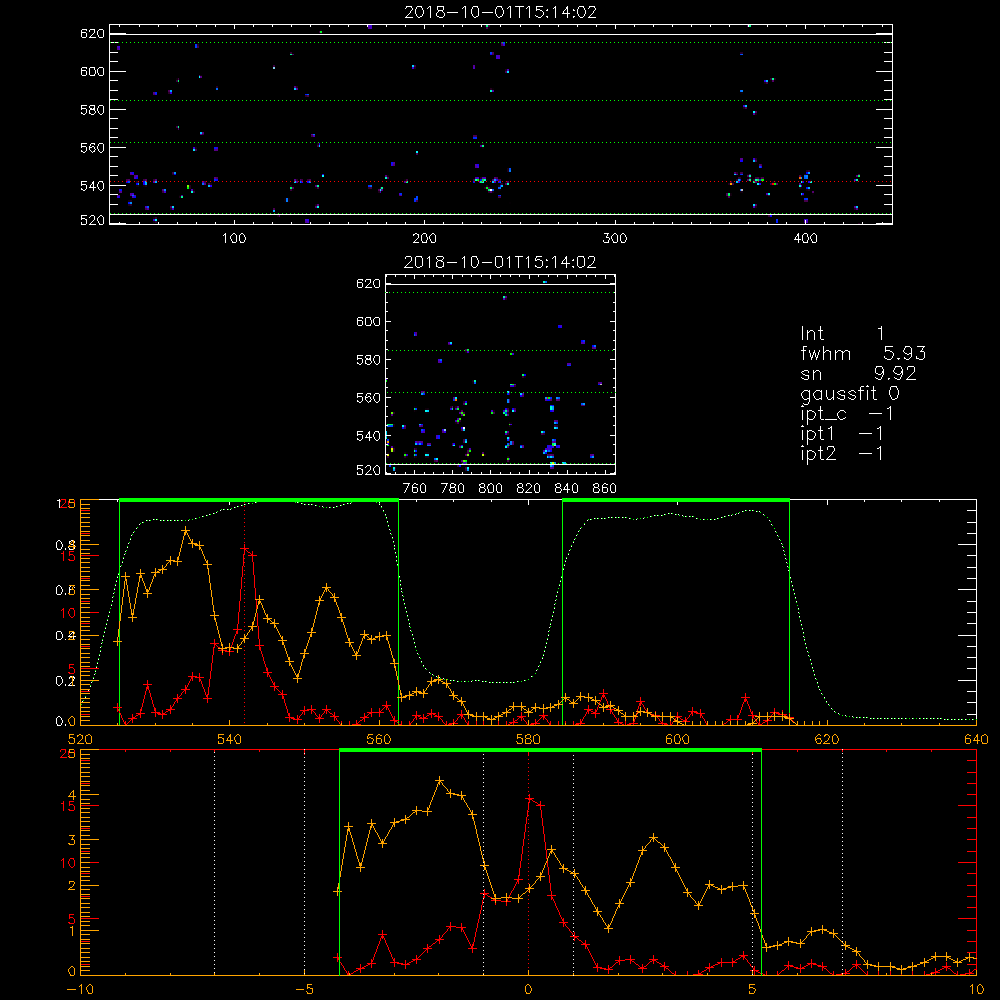The image size is (1000, 1000).
Task: Click the 'gaussfit 0' readout line
Action: (850, 393)
